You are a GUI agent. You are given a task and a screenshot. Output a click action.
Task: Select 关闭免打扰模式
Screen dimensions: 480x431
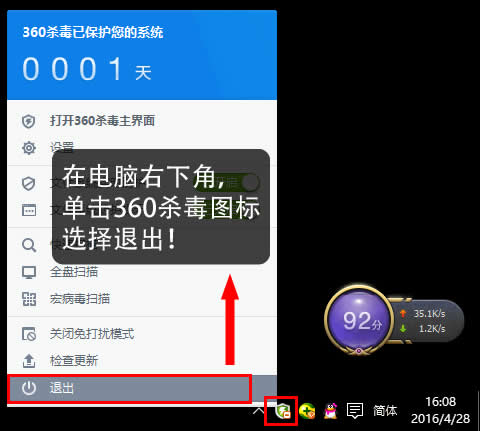tap(142, 334)
